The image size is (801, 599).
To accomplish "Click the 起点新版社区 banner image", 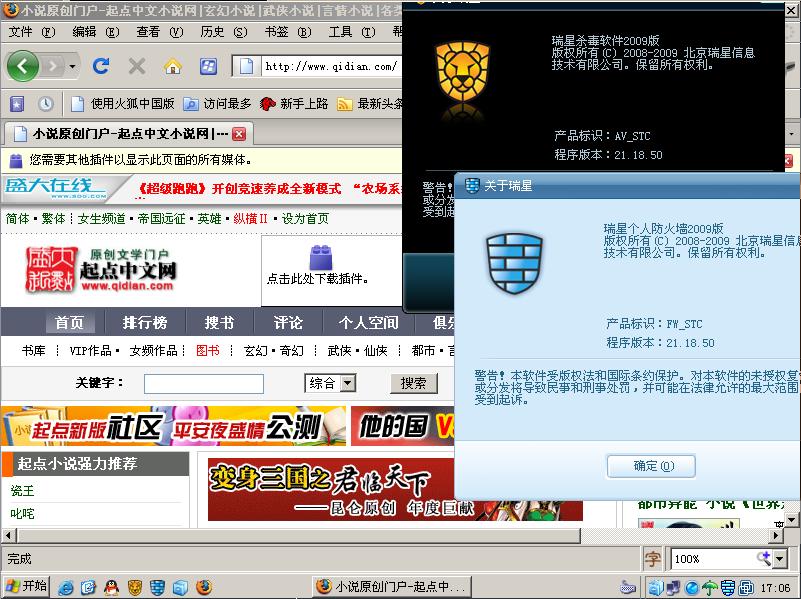I will (174, 426).
